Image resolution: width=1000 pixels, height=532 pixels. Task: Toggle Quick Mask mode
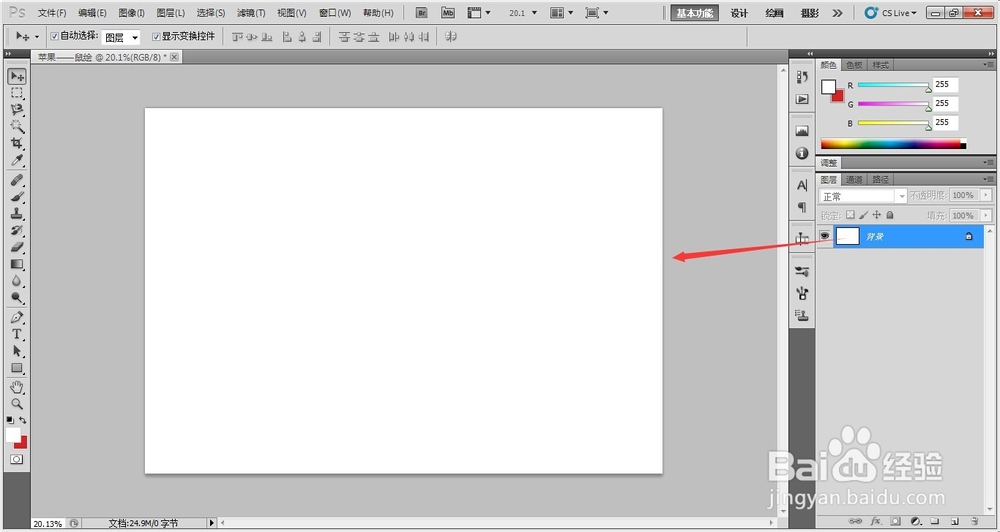pos(17,459)
